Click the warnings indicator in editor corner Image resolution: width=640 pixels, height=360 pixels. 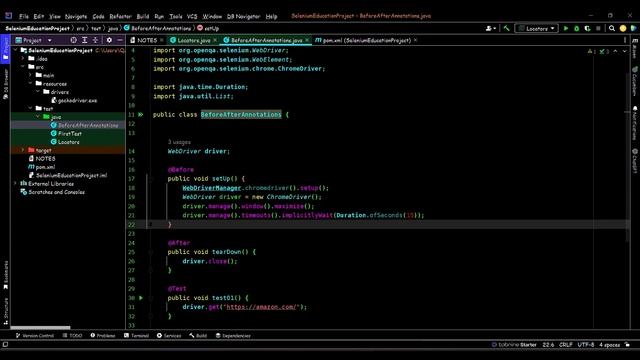pyautogui.click(x=591, y=51)
